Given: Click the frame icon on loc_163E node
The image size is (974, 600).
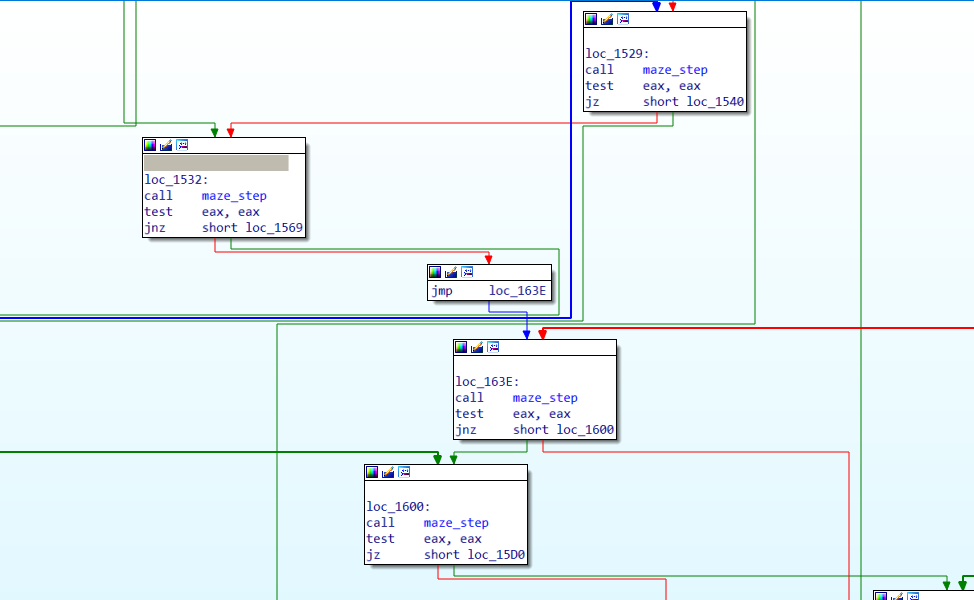Looking at the screenshot, I should pyautogui.click(x=492, y=347).
